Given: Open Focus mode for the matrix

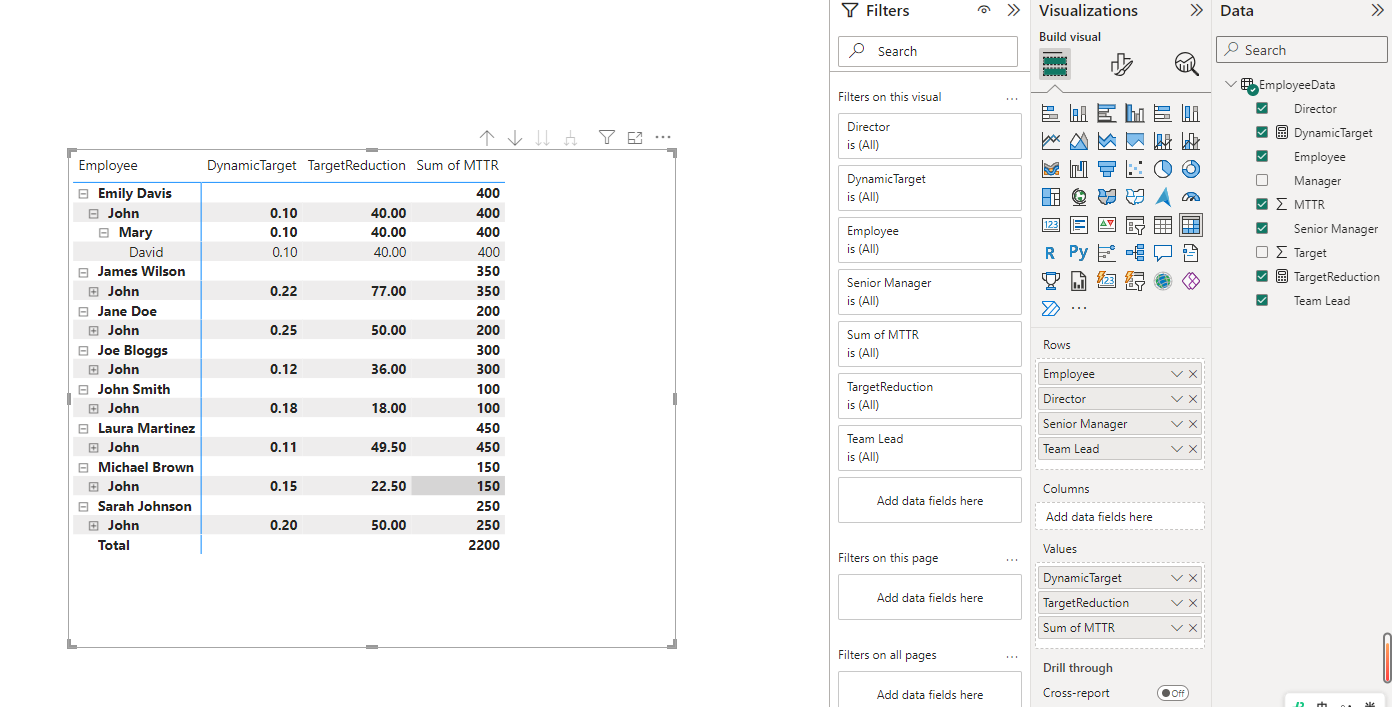Looking at the screenshot, I should (635, 138).
